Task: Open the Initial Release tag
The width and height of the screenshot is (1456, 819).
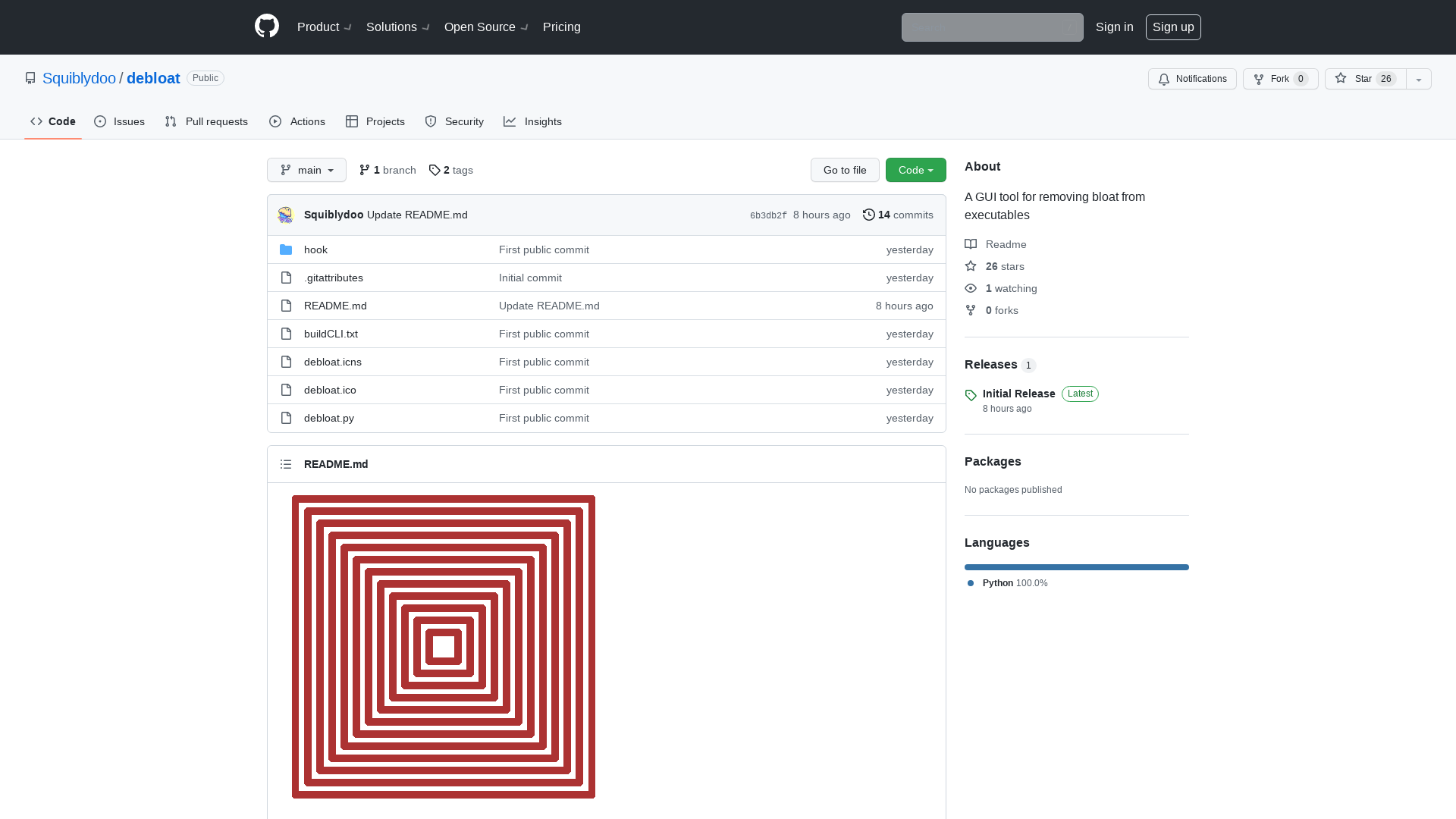Action: click(x=1019, y=393)
